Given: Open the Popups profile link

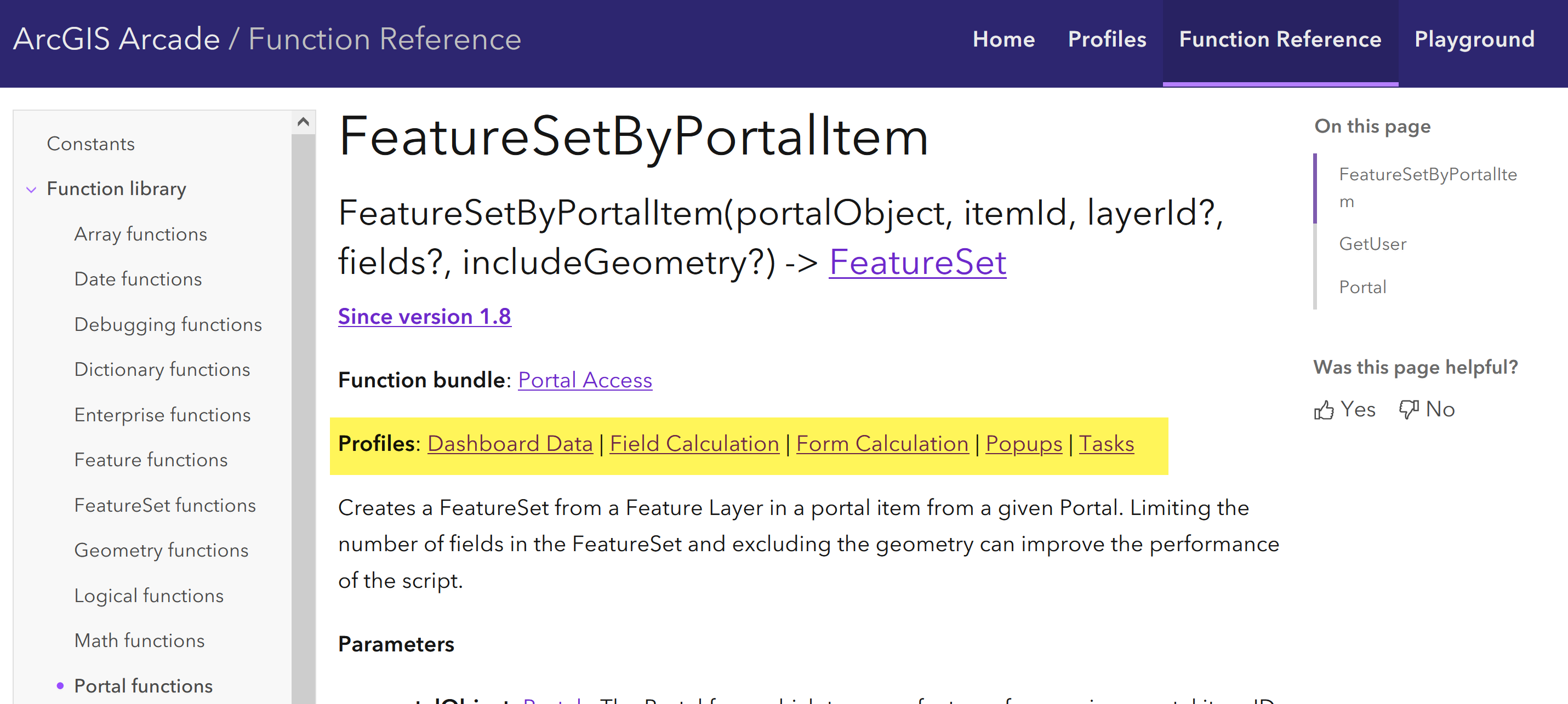Looking at the screenshot, I should (x=1023, y=444).
